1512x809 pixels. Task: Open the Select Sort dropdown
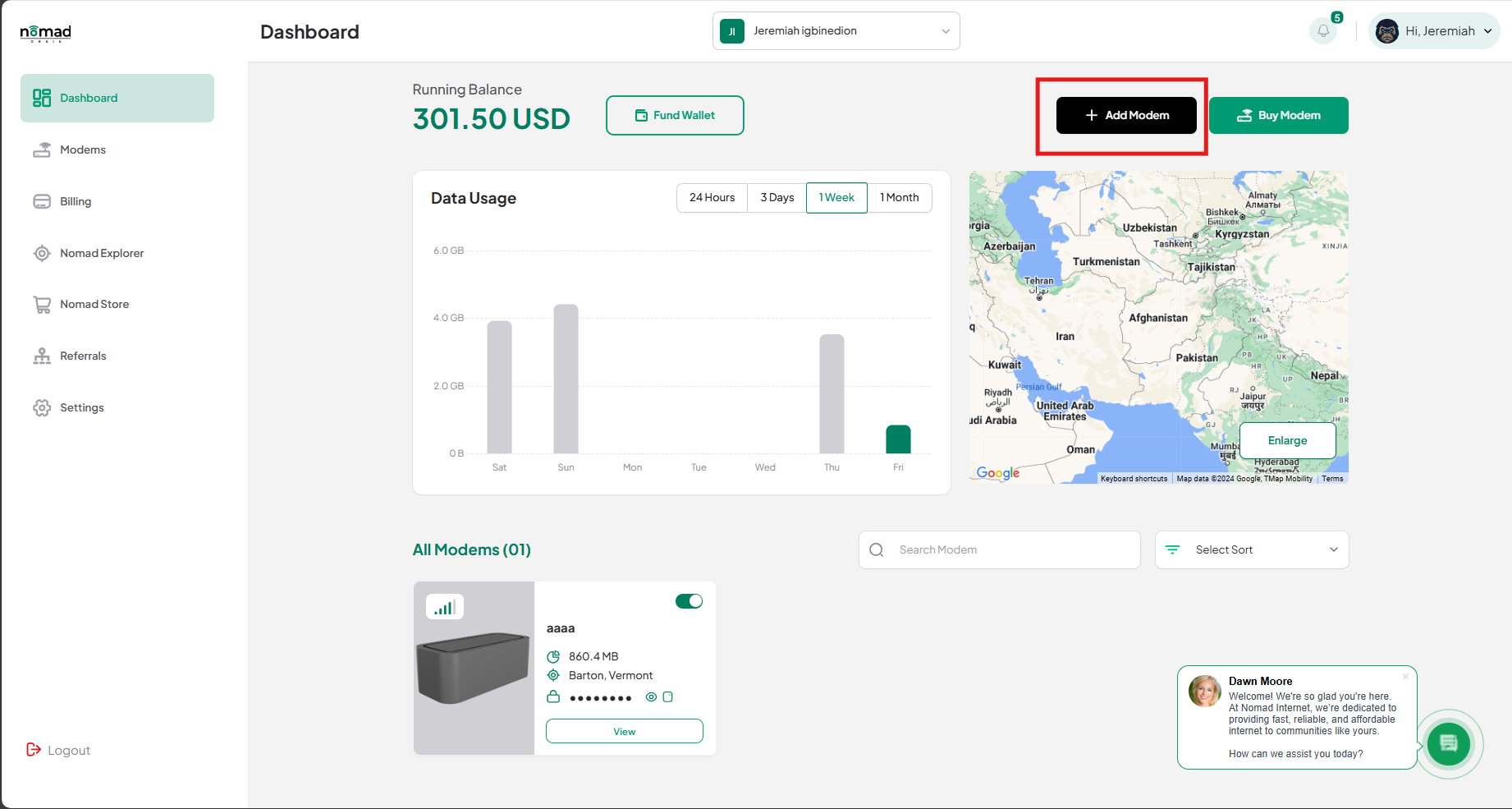[1252, 549]
